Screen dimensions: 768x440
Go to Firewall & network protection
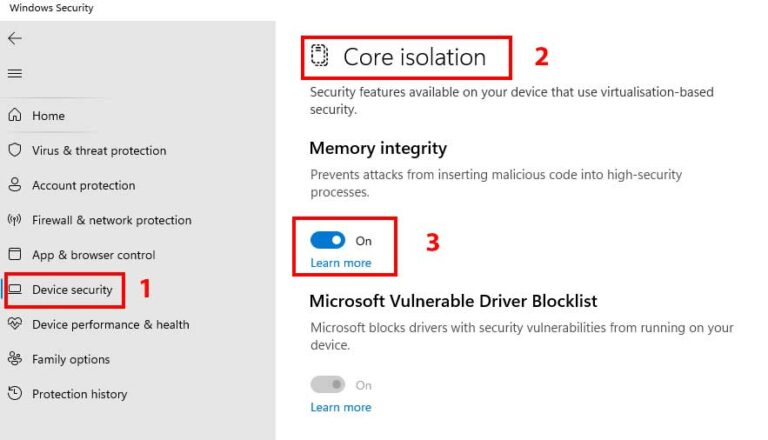click(111, 220)
